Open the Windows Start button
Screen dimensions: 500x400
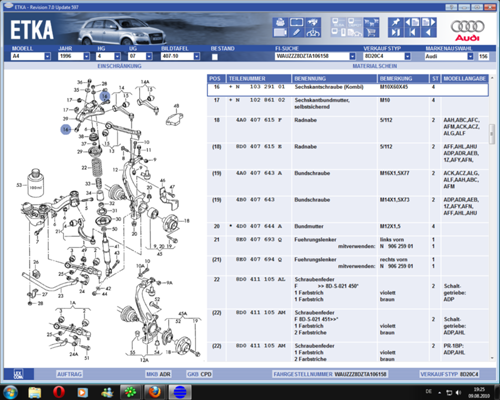pyautogui.click(x=10, y=392)
